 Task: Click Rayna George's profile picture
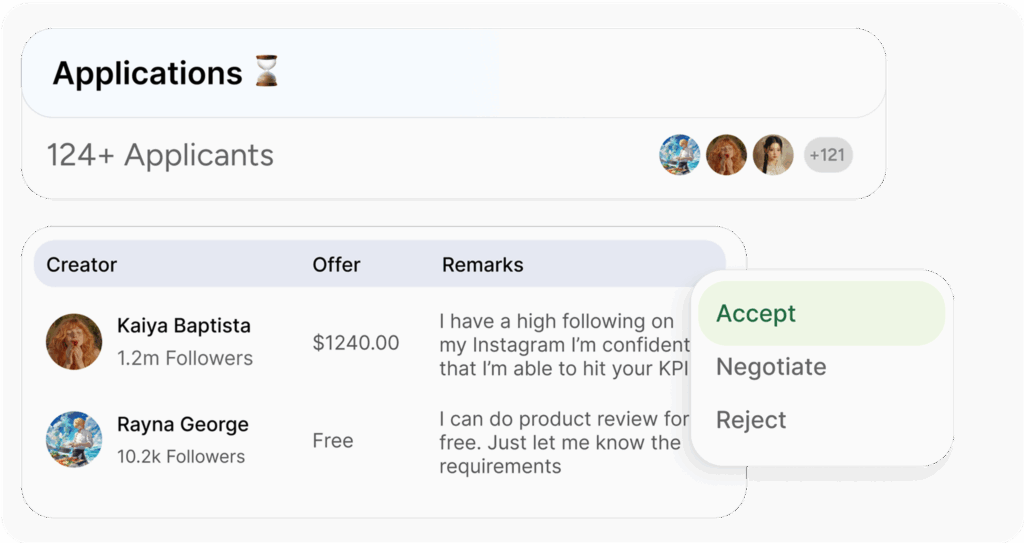point(74,439)
